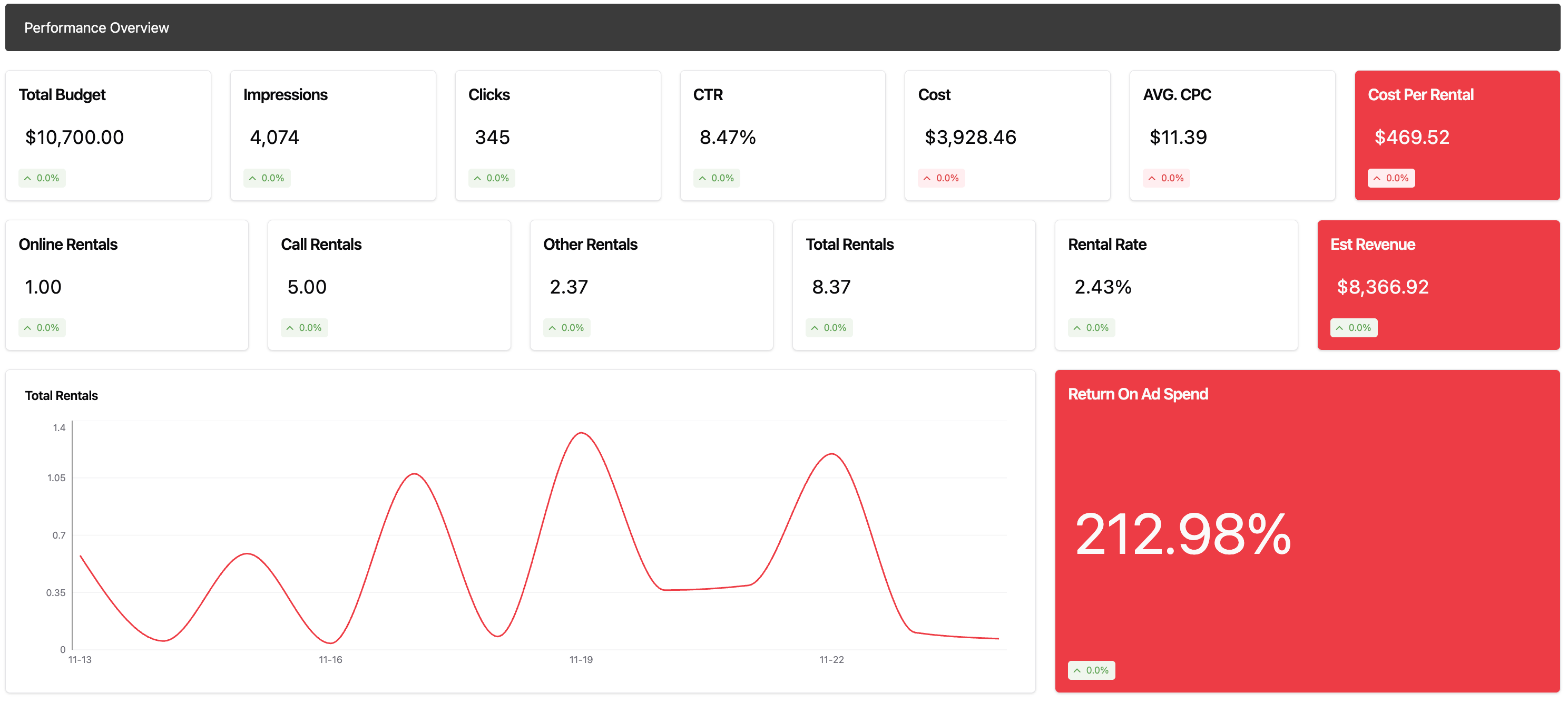This screenshot has height=702, width=1568.
Task: Select the Call Rentals value 5.00
Action: pos(307,287)
